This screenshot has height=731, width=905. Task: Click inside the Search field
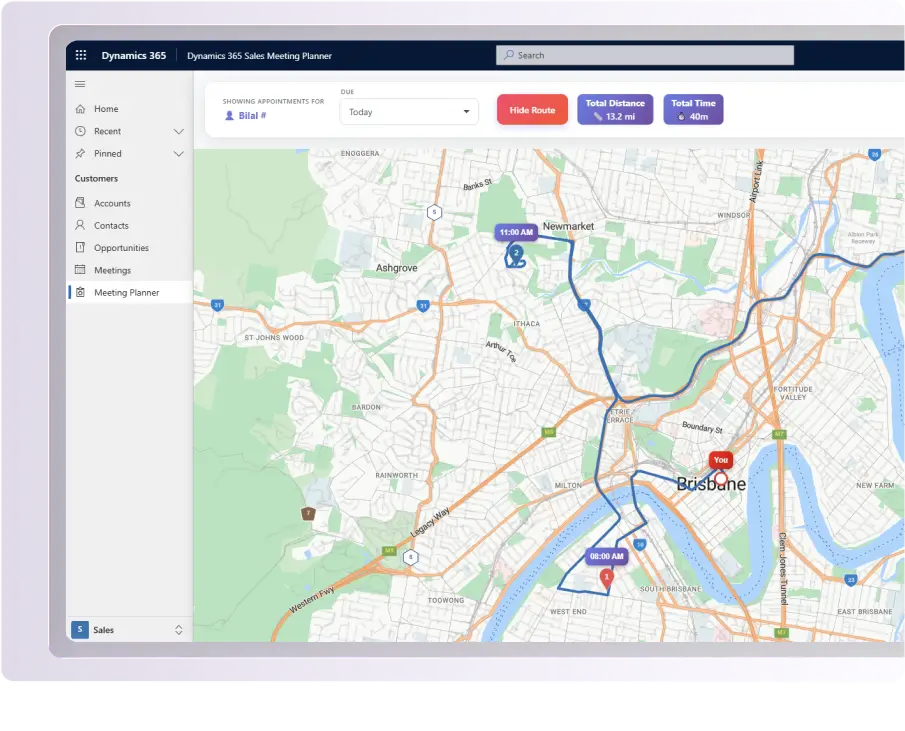pos(645,55)
